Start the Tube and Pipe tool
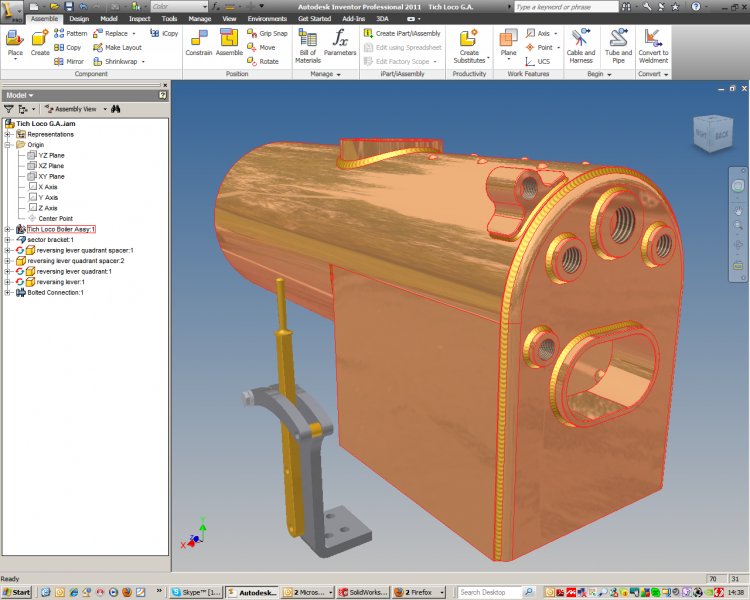 pos(619,43)
